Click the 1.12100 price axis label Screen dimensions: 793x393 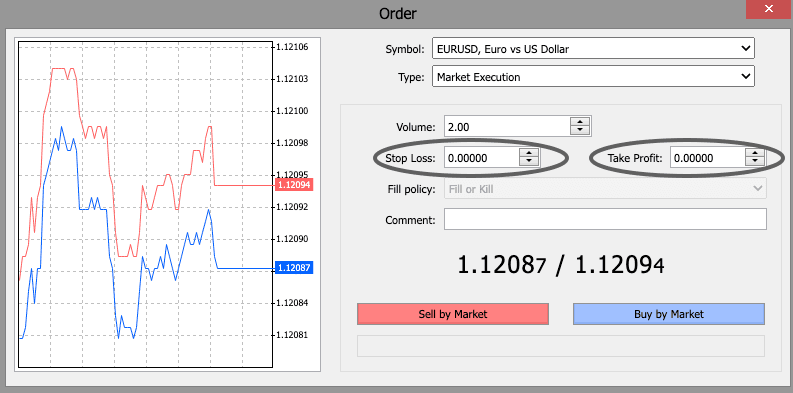point(293,111)
